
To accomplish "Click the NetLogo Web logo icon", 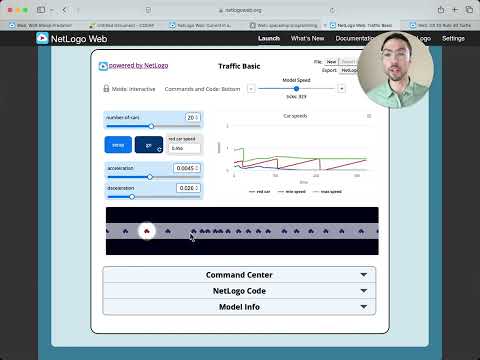I will [x=42, y=38].
